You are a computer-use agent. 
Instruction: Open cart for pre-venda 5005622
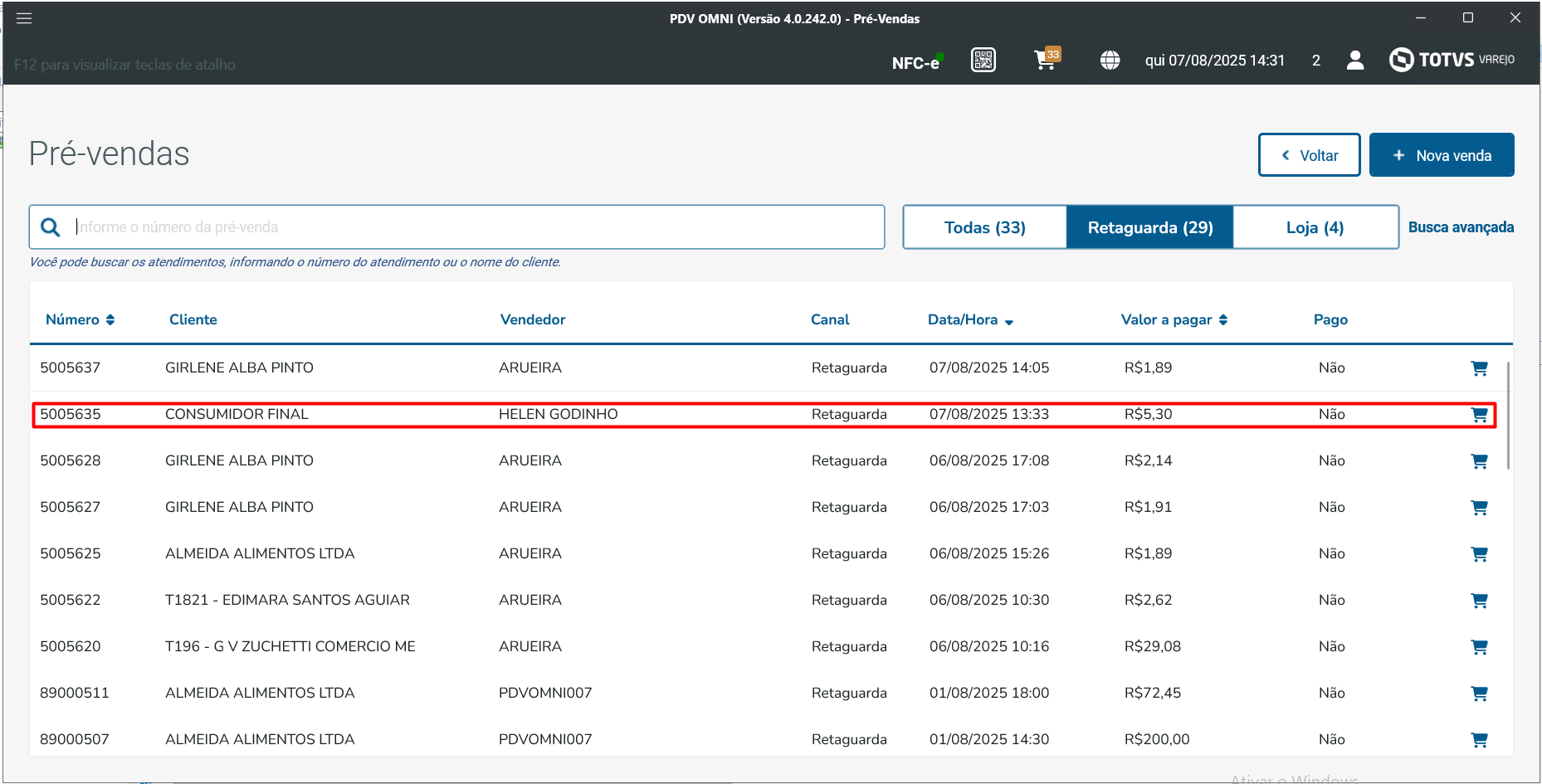click(x=1479, y=601)
